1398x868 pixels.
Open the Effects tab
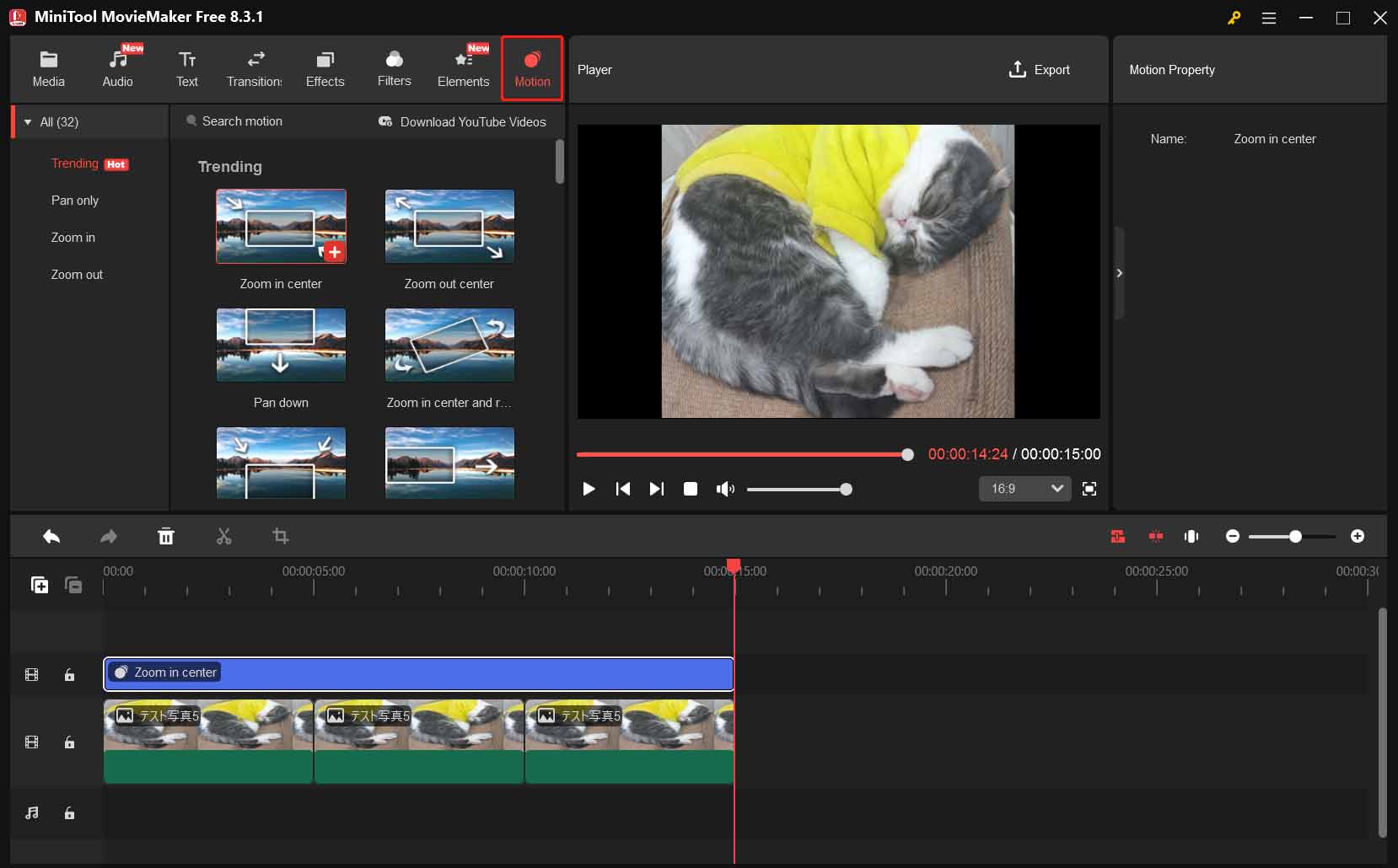coord(325,69)
